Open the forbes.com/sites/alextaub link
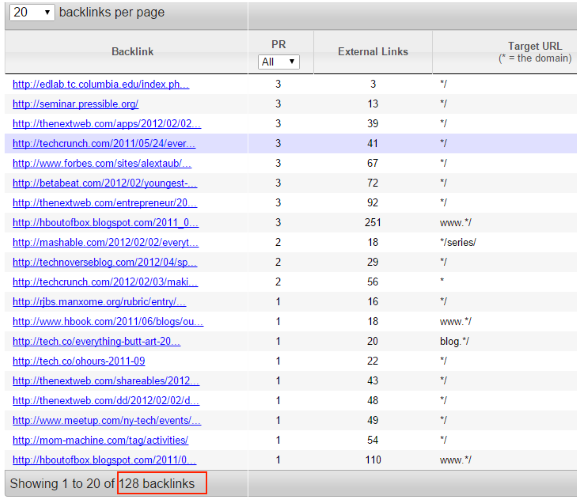This screenshot has height=500, width=577. pyautogui.click(x=102, y=163)
